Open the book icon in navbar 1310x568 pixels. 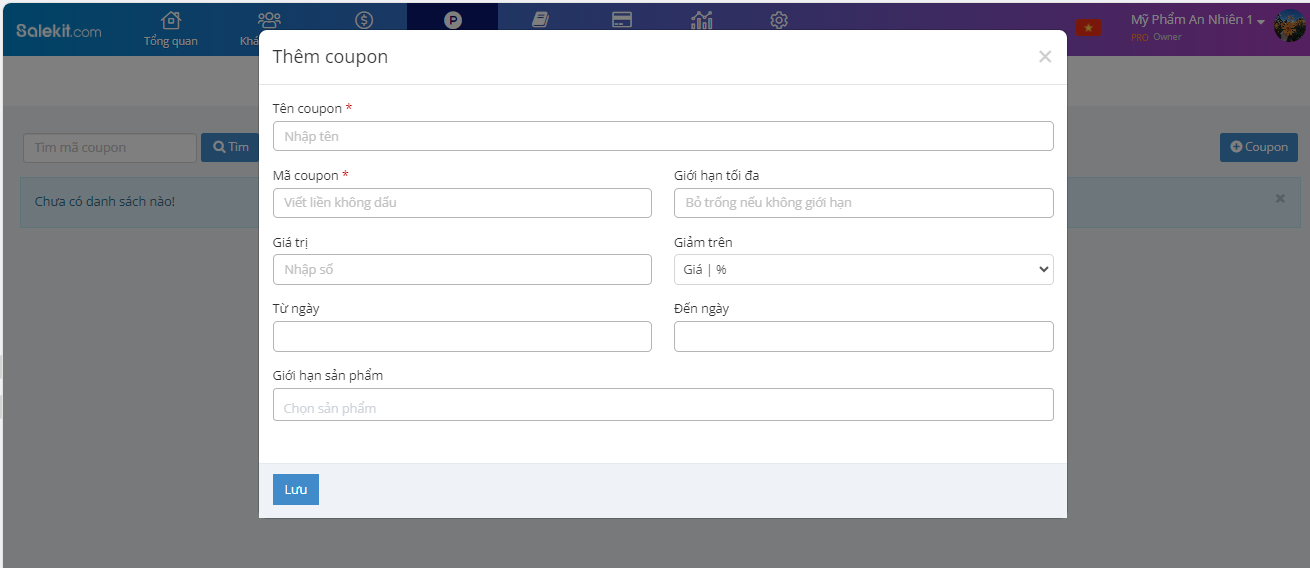pos(540,20)
